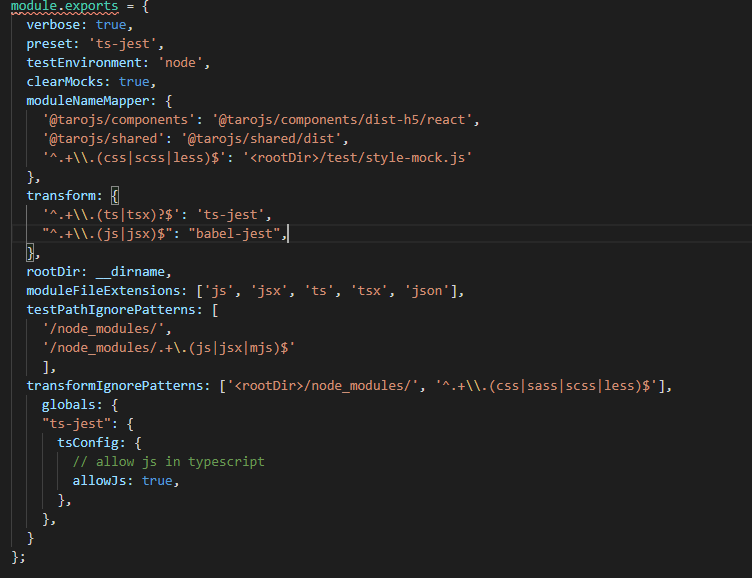The width and height of the screenshot is (752, 578).
Task: Click 'json' in extensions array
Action: click(x=427, y=291)
